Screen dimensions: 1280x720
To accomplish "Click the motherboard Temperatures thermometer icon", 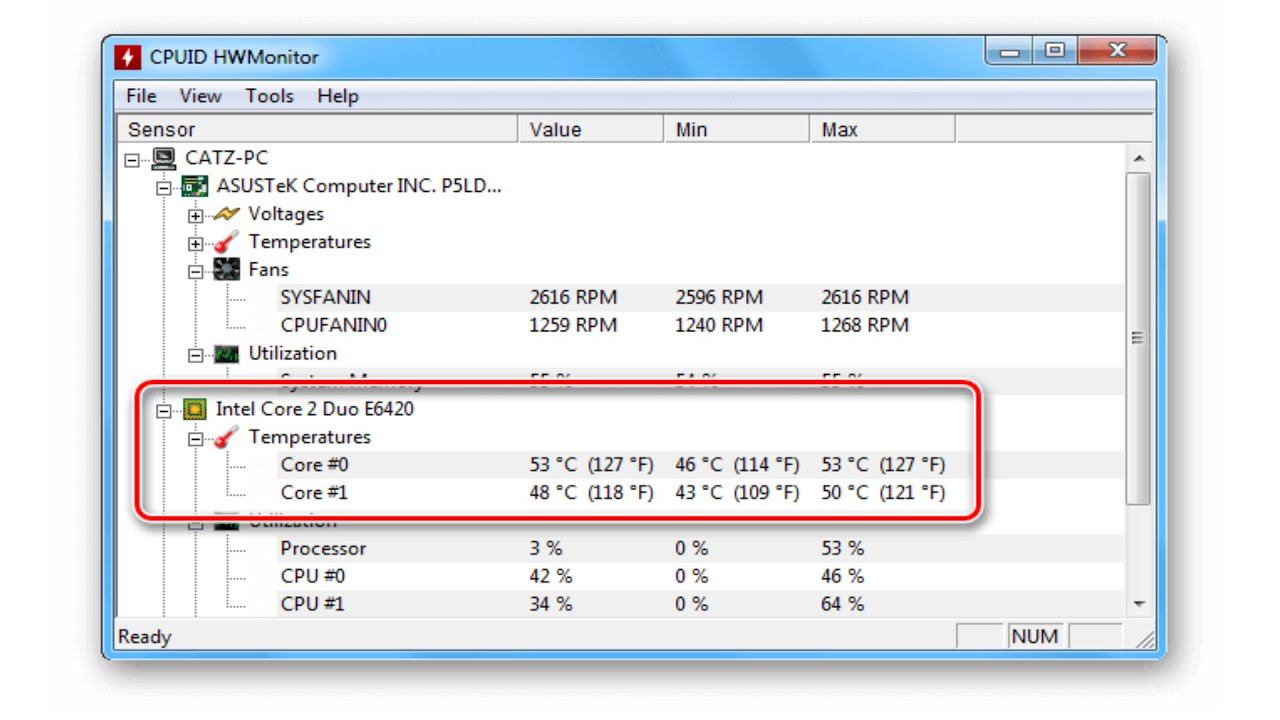I will (227, 242).
